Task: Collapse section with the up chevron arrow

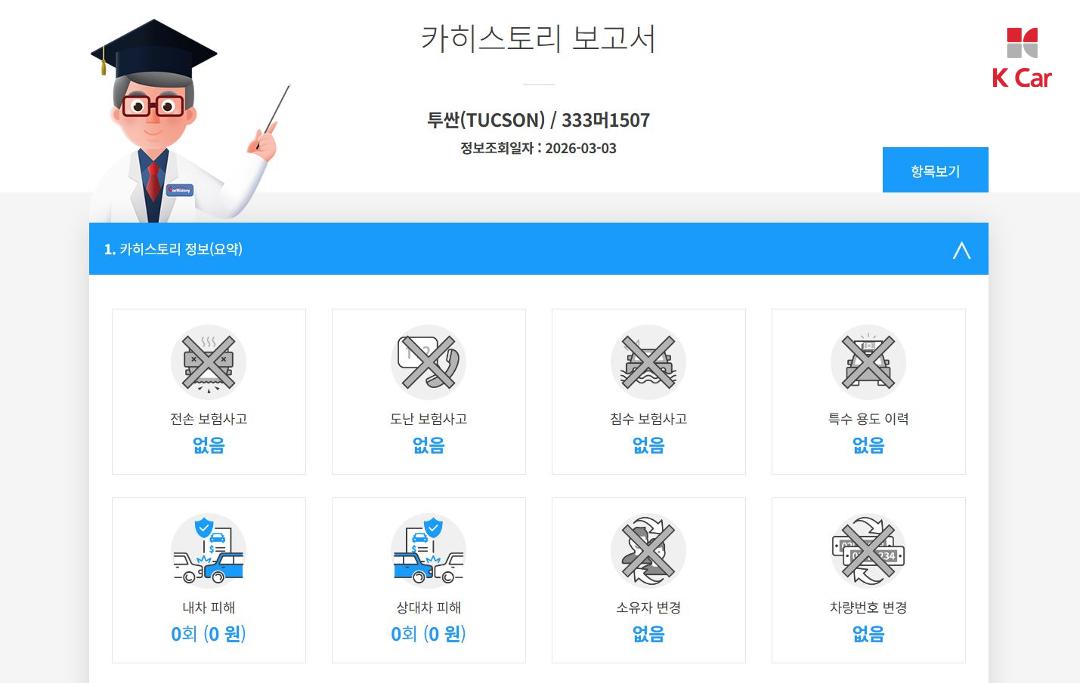Action: point(962,250)
